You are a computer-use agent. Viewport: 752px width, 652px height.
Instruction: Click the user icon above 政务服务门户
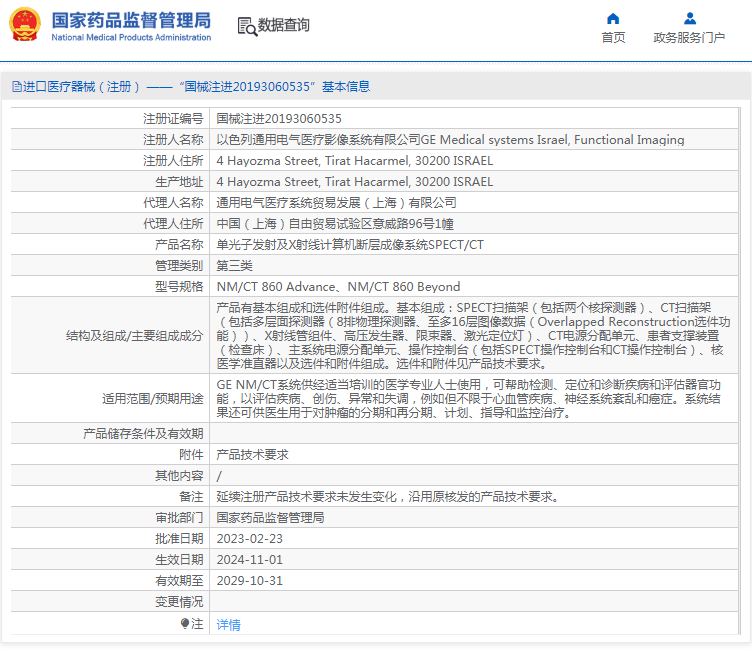(x=689, y=18)
